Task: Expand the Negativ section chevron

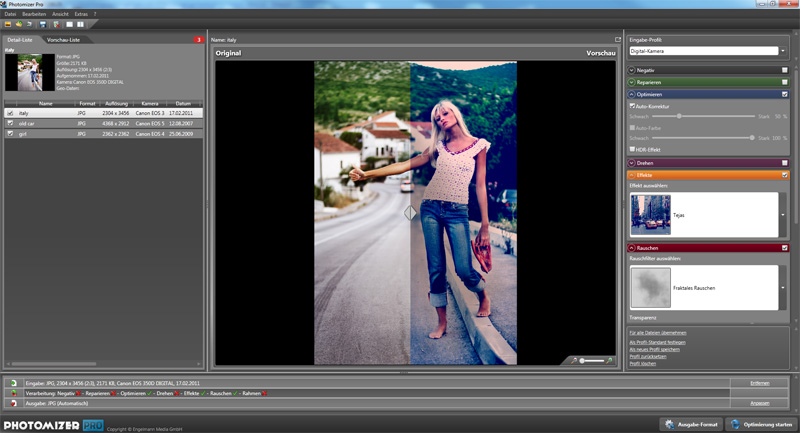Action: [x=632, y=70]
